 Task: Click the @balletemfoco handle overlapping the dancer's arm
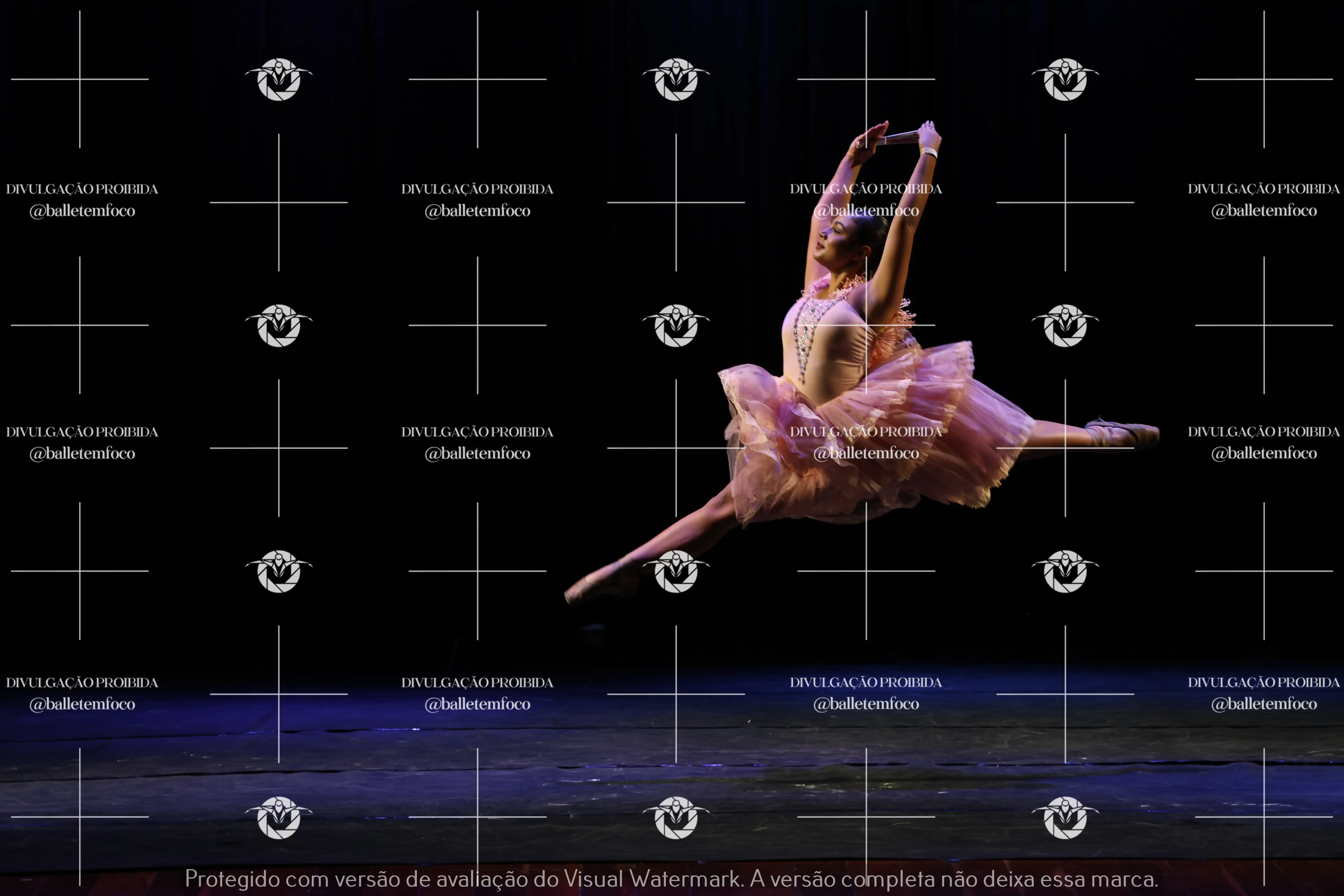[866, 211]
